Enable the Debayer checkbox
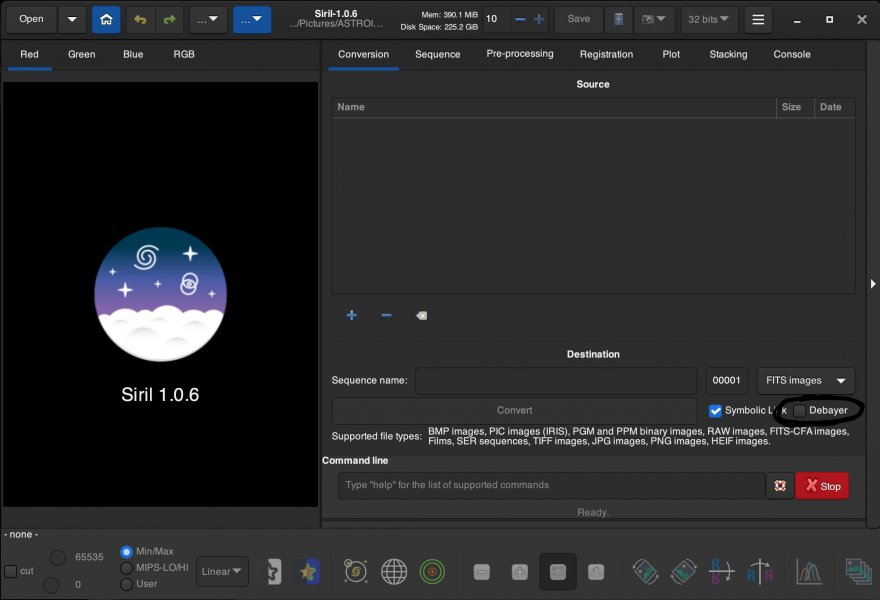The height and width of the screenshot is (600, 880). (799, 411)
